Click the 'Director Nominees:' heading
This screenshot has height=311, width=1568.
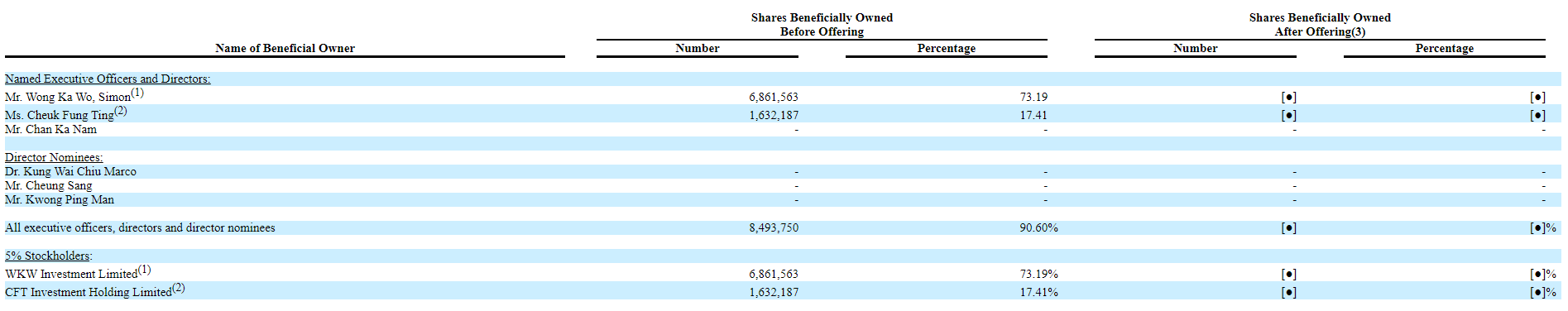pos(54,157)
